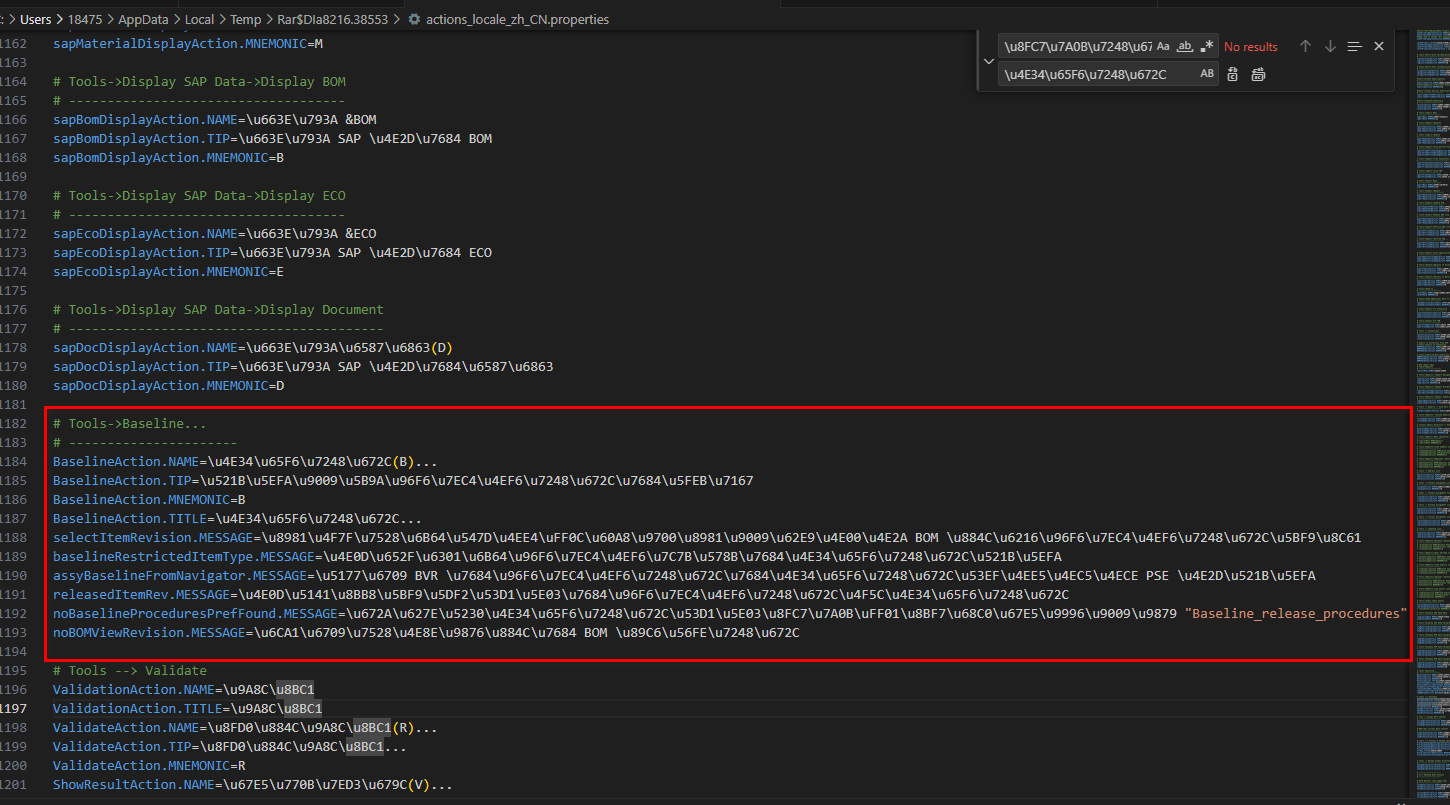Viewport: 1450px width, 805px height.
Task: Click 'BaselineAction.TIP' key
Action: tap(122, 480)
